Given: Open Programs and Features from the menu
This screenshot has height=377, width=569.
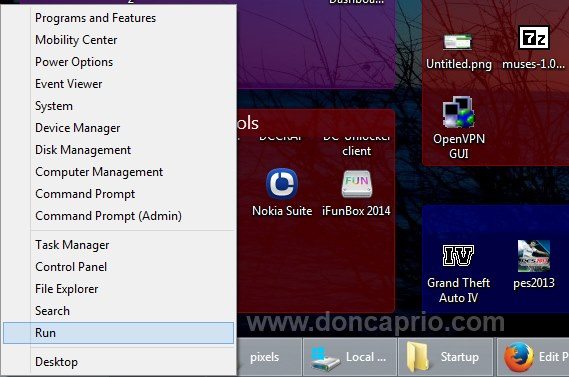Looking at the screenshot, I should (x=119, y=18).
